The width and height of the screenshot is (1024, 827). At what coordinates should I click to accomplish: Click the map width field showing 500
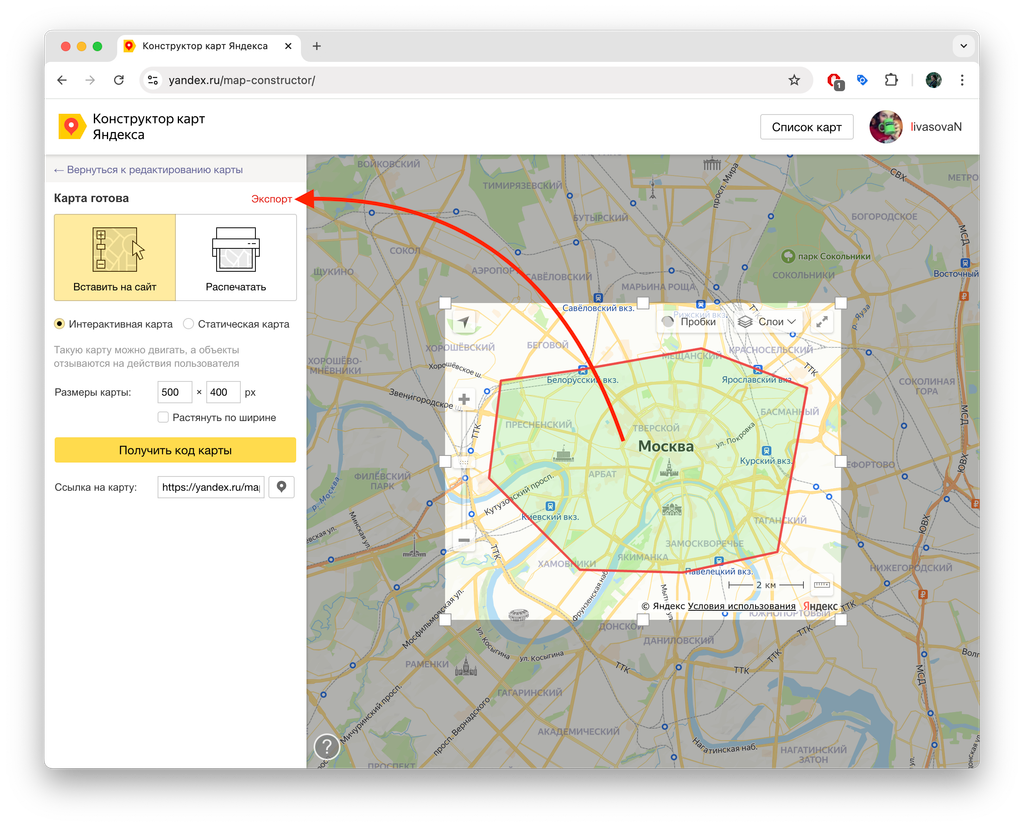(174, 392)
